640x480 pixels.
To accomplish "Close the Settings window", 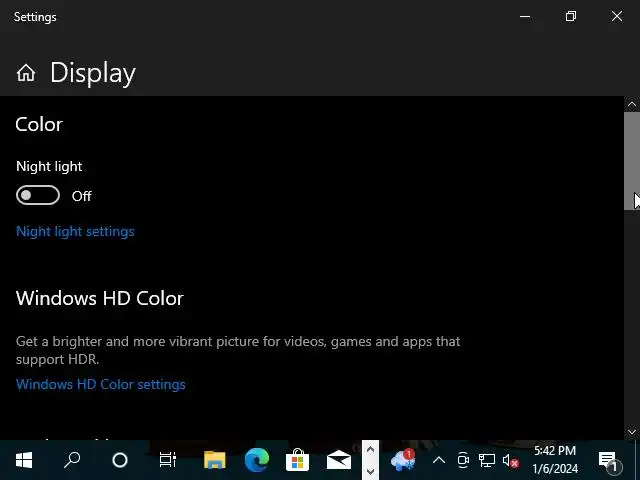I will 617,16.
